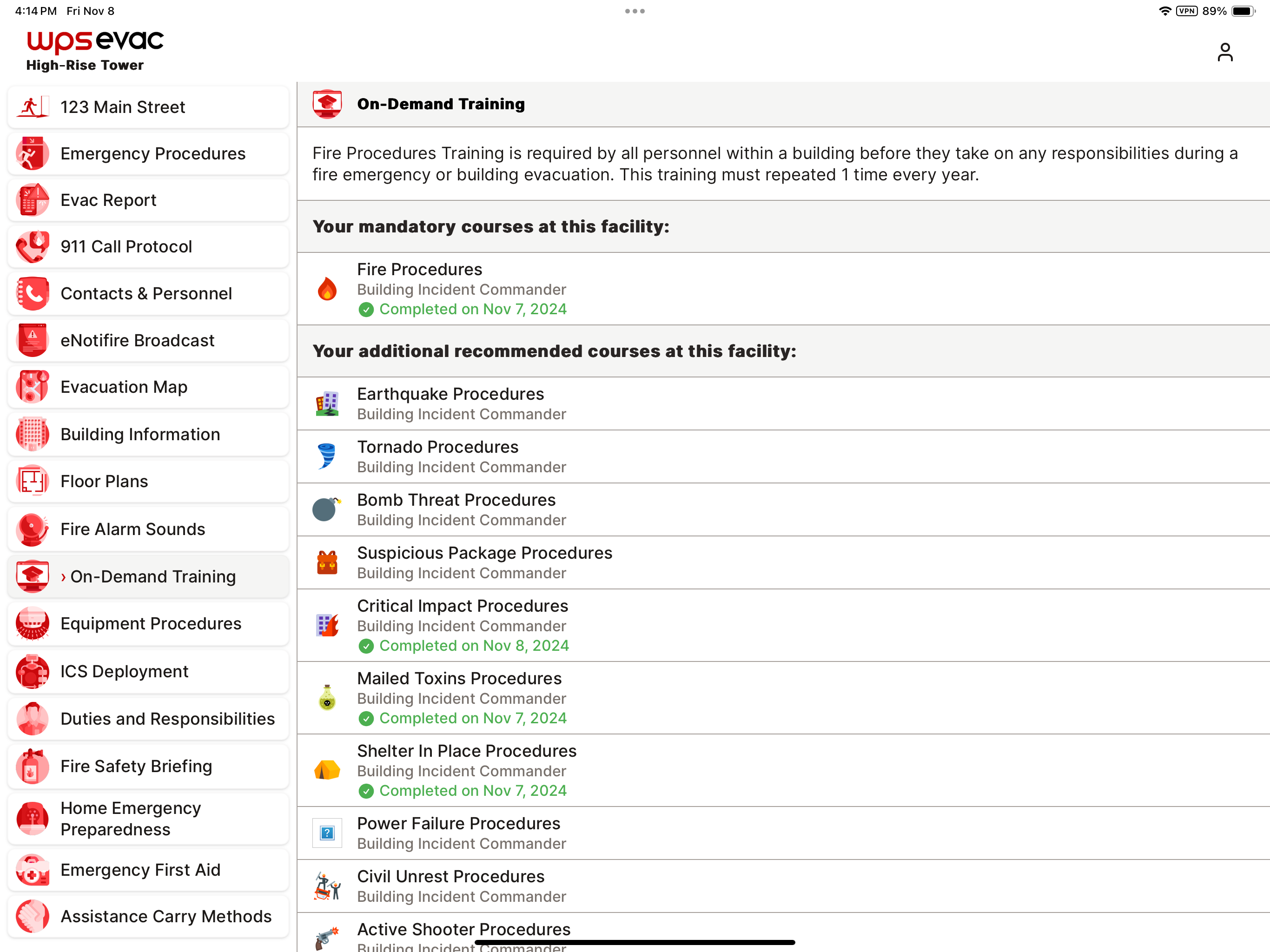1270x952 pixels.
Task: Open the Active Shooter Procedures course
Action: [x=783, y=933]
